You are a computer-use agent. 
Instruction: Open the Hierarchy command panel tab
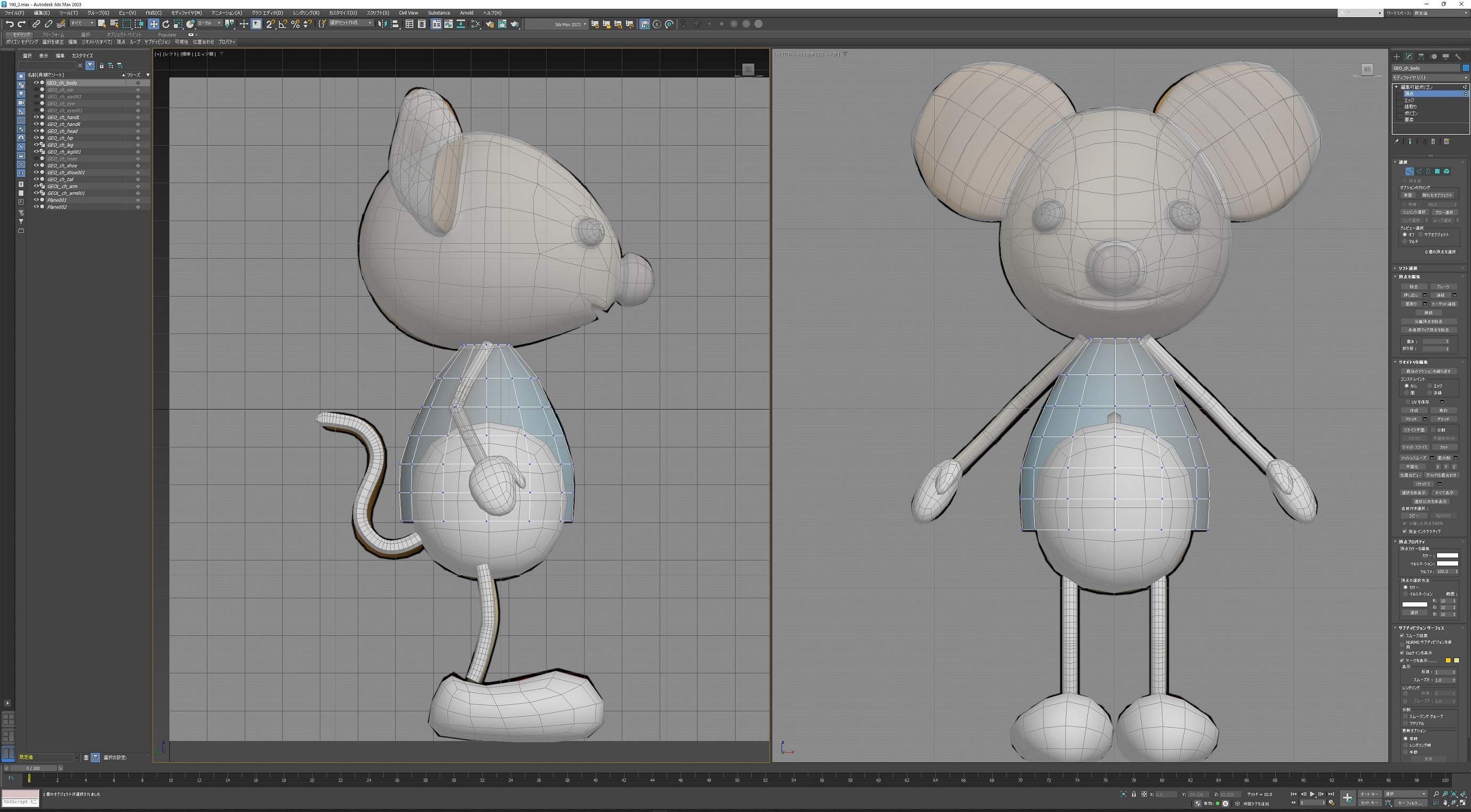pos(1422,56)
